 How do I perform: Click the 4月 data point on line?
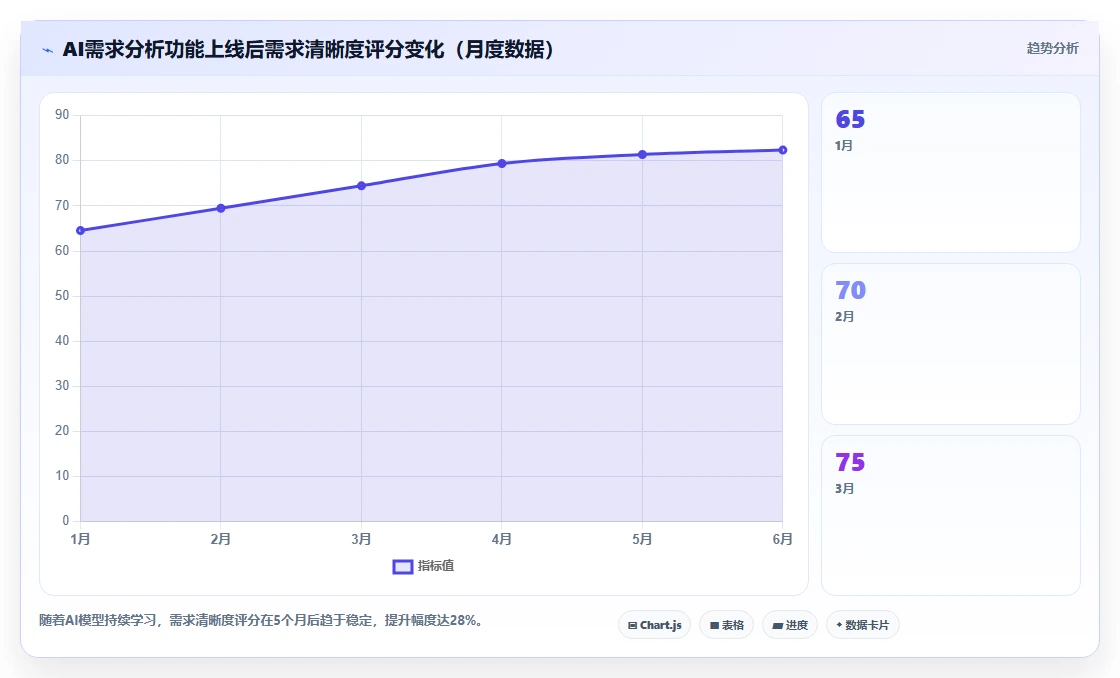tap(501, 164)
